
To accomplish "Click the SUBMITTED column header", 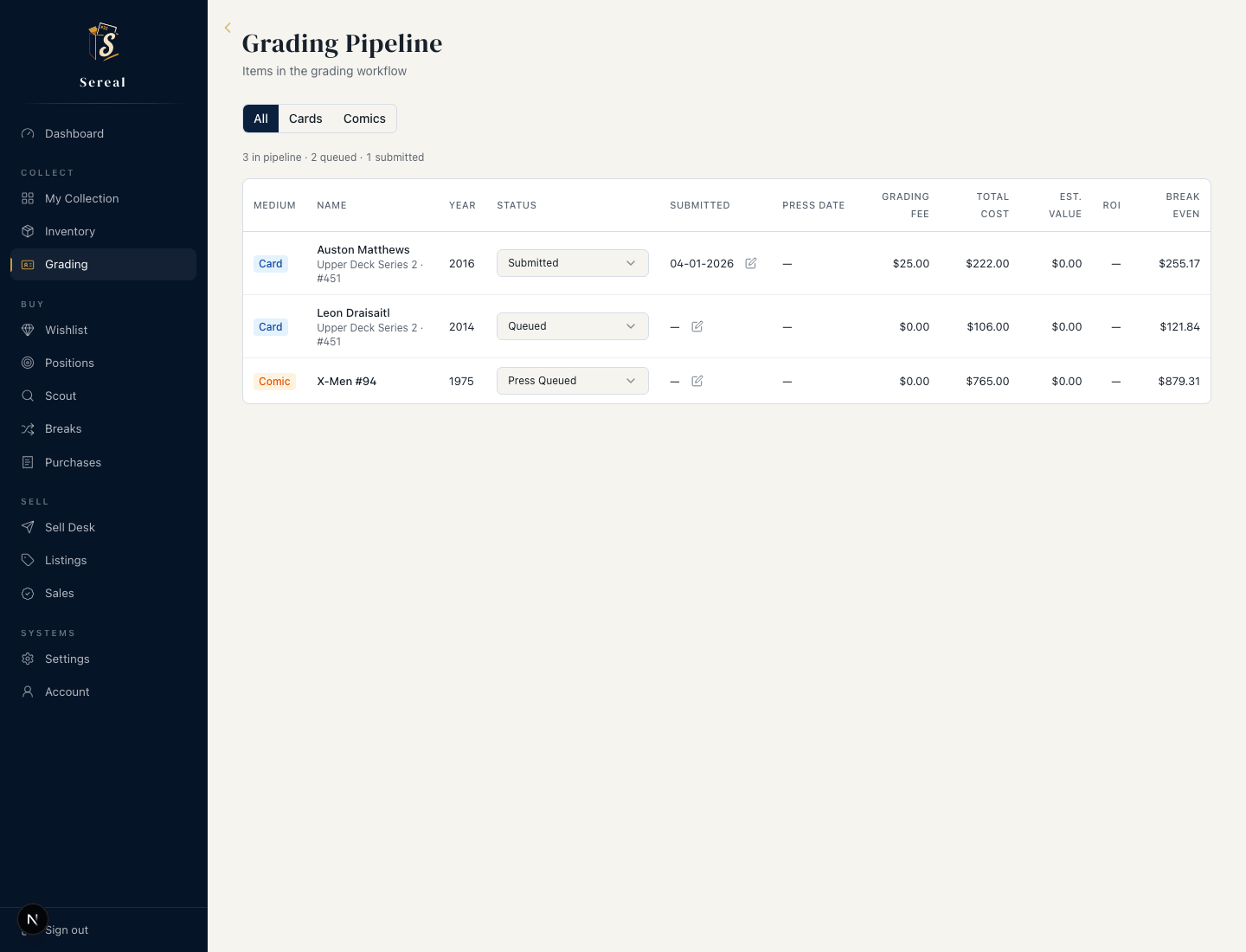I will pyautogui.click(x=700, y=205).
